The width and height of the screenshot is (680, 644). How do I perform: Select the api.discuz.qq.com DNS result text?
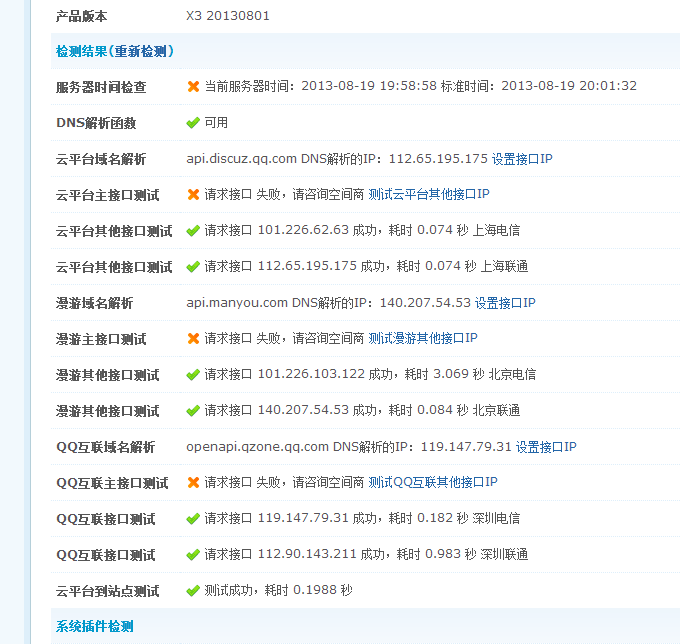pyautogui.click(x=337, y=159)
